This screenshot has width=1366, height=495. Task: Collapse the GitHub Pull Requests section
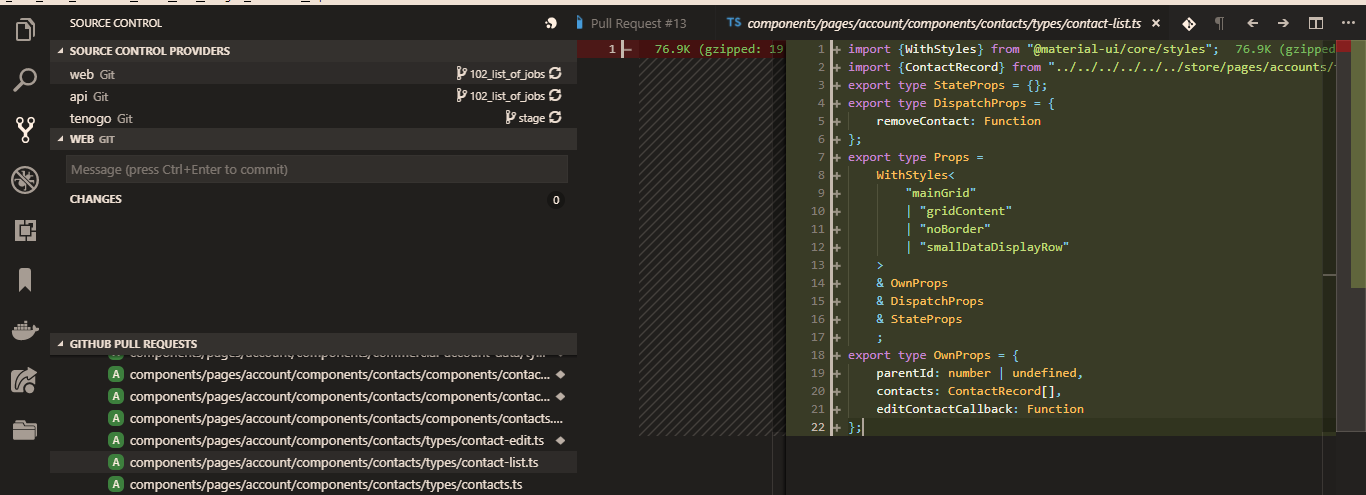coord(61,344)
